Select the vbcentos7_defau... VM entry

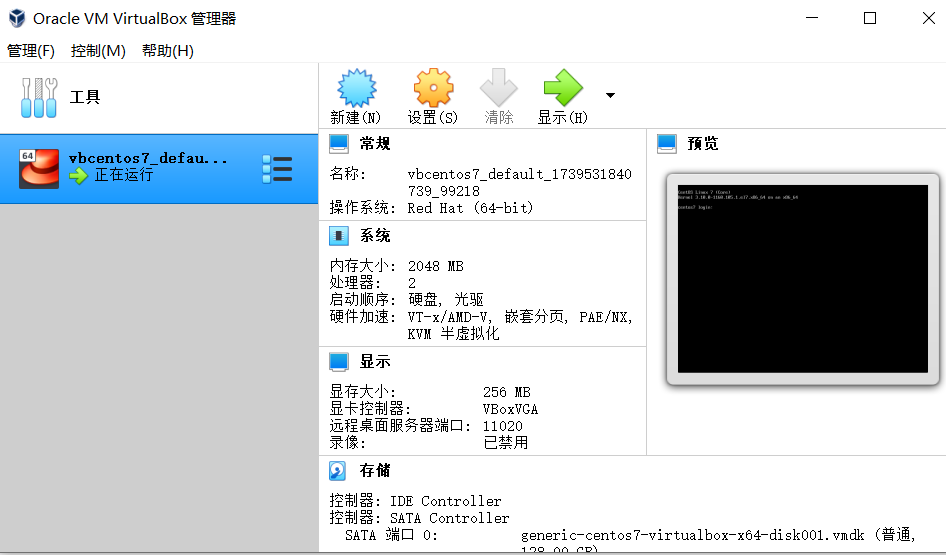(x=159, y=169)
